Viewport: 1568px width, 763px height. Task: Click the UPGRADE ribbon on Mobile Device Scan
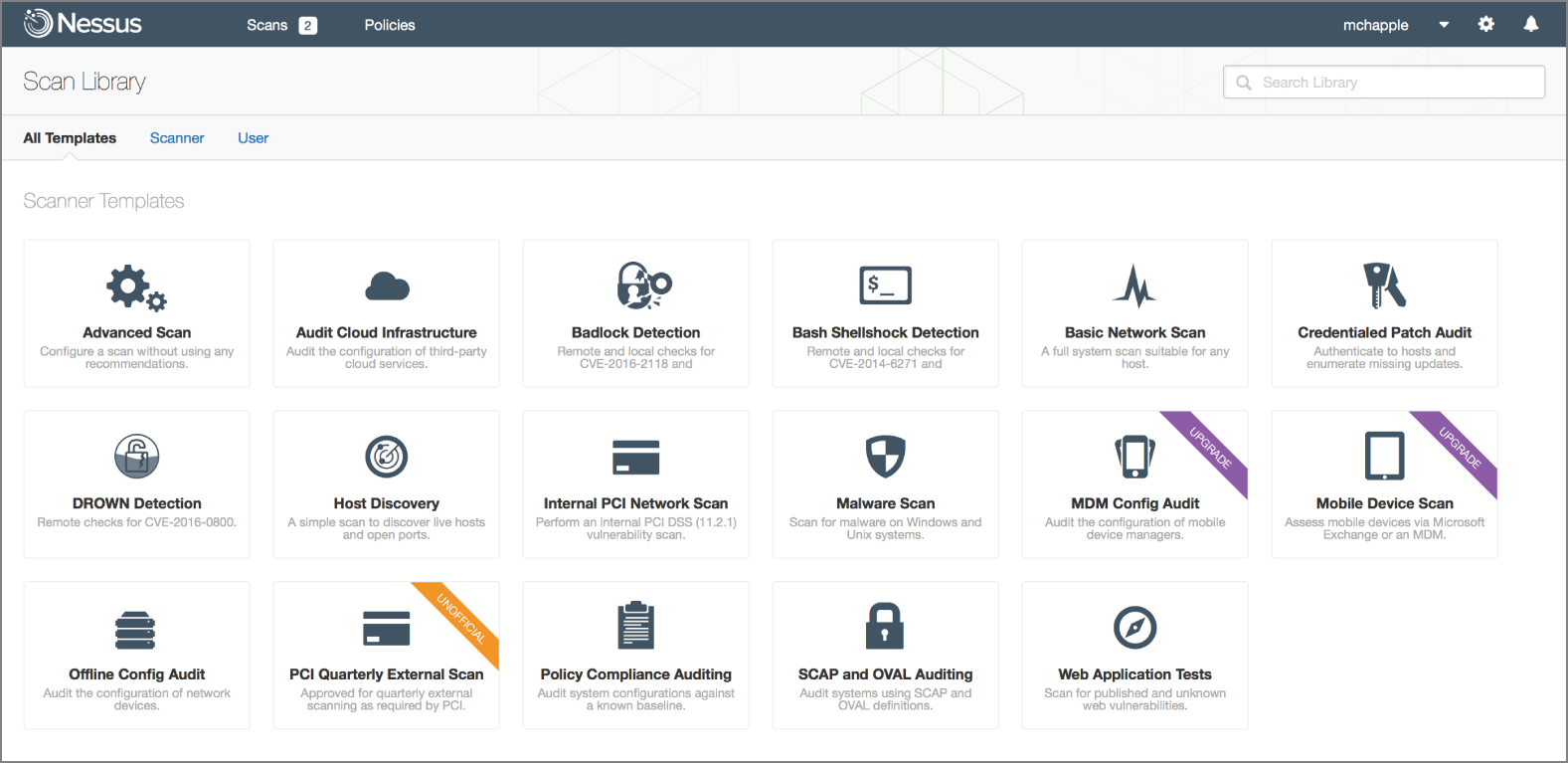[x=1460, y=448]
